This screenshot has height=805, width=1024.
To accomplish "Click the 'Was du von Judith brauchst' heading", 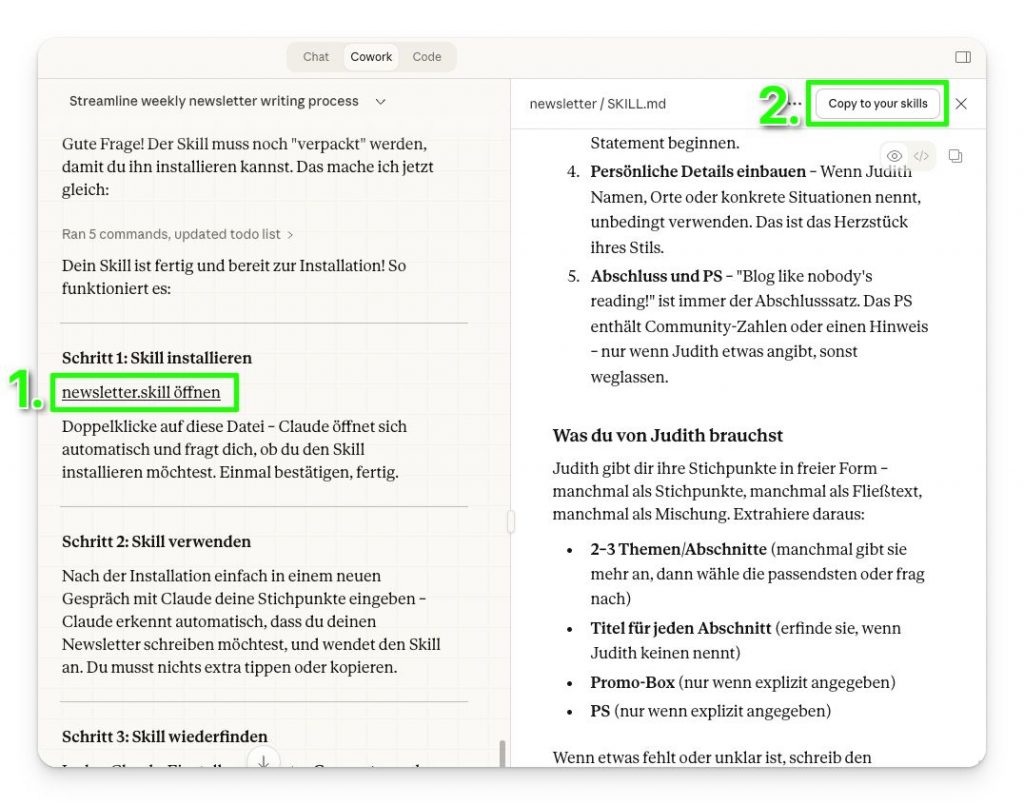I will click(667, 435).
